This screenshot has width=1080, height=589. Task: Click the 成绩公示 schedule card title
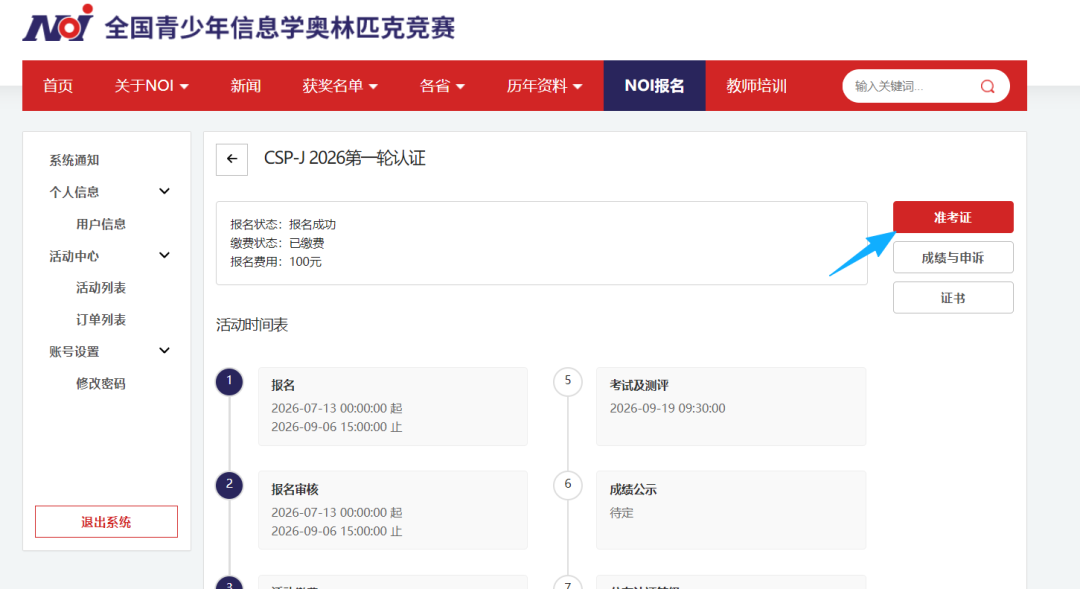pos(633,489)
